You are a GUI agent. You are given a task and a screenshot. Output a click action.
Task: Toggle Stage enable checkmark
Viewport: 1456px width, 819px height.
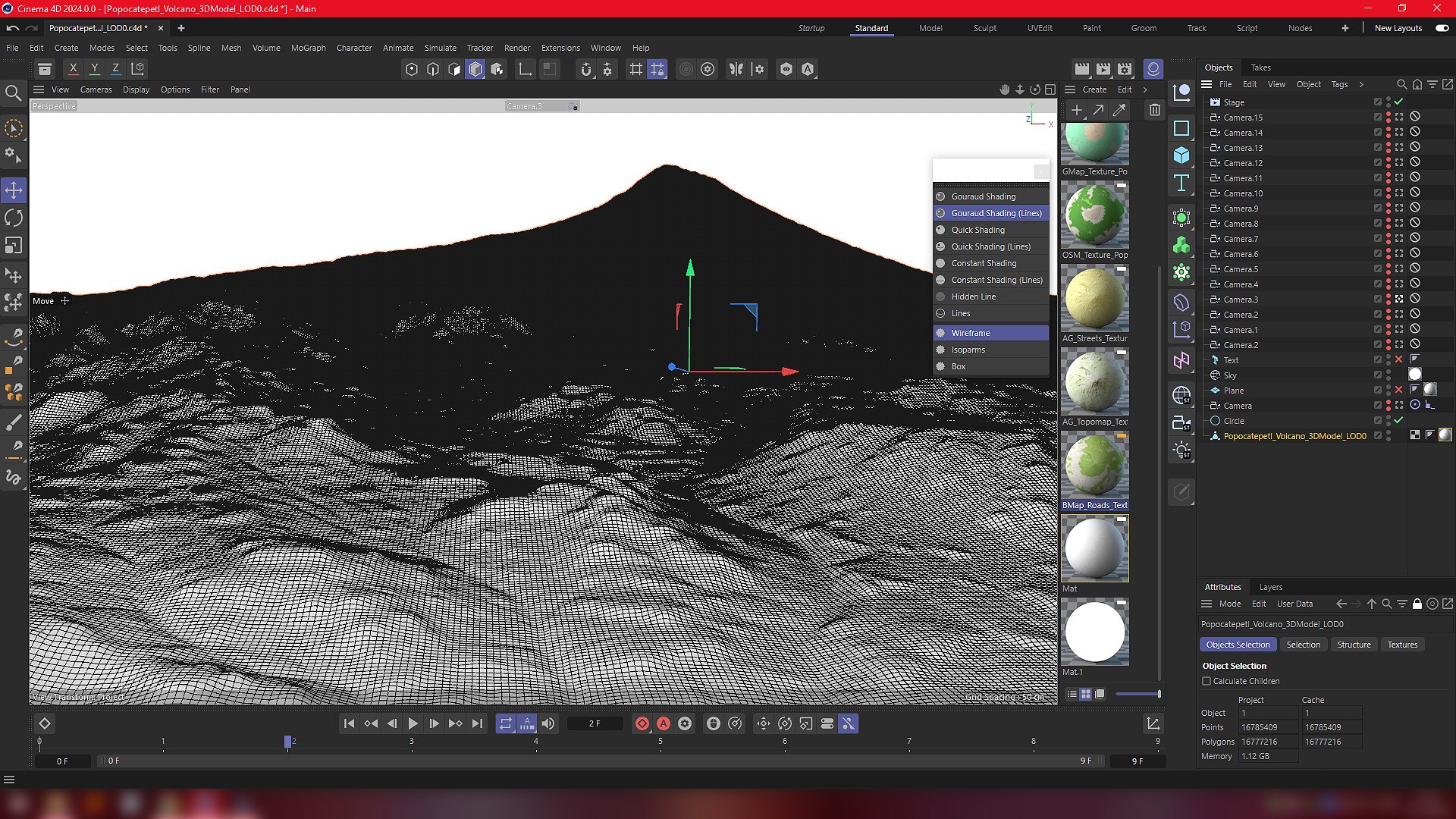click(x=1399, y=102)
